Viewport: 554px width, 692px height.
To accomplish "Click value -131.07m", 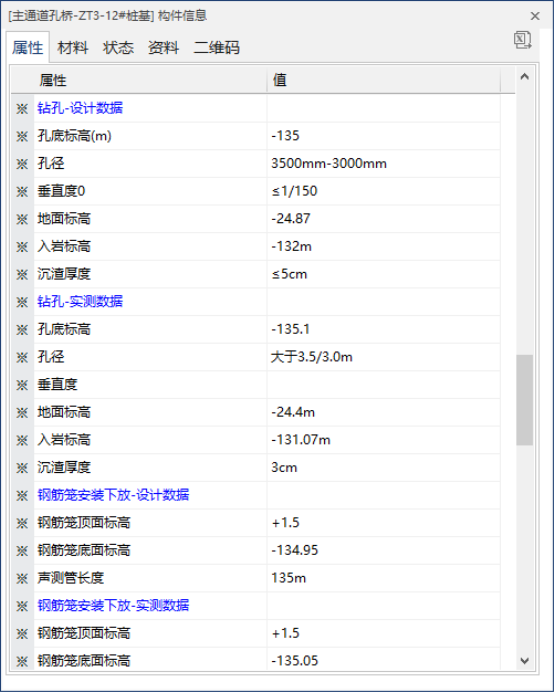I will (x=384, y=440).
